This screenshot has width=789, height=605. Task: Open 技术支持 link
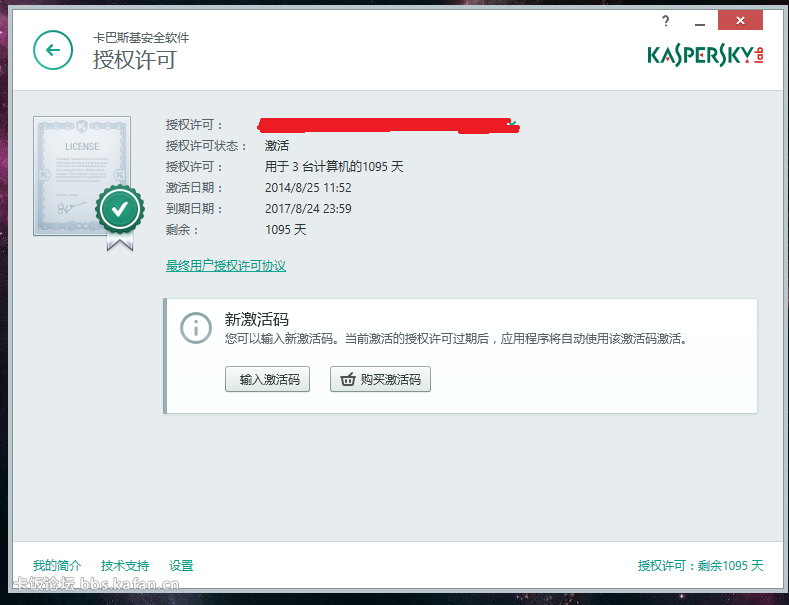coord(125,565)
